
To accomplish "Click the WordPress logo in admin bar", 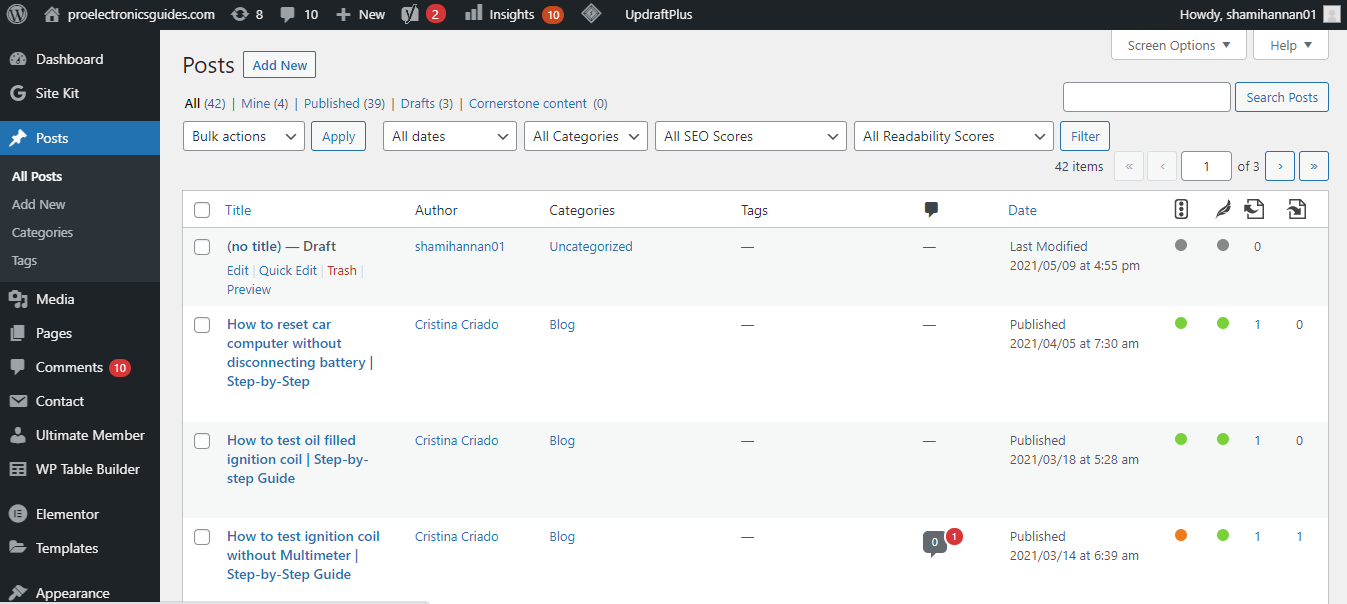I will tap(18, 14).
